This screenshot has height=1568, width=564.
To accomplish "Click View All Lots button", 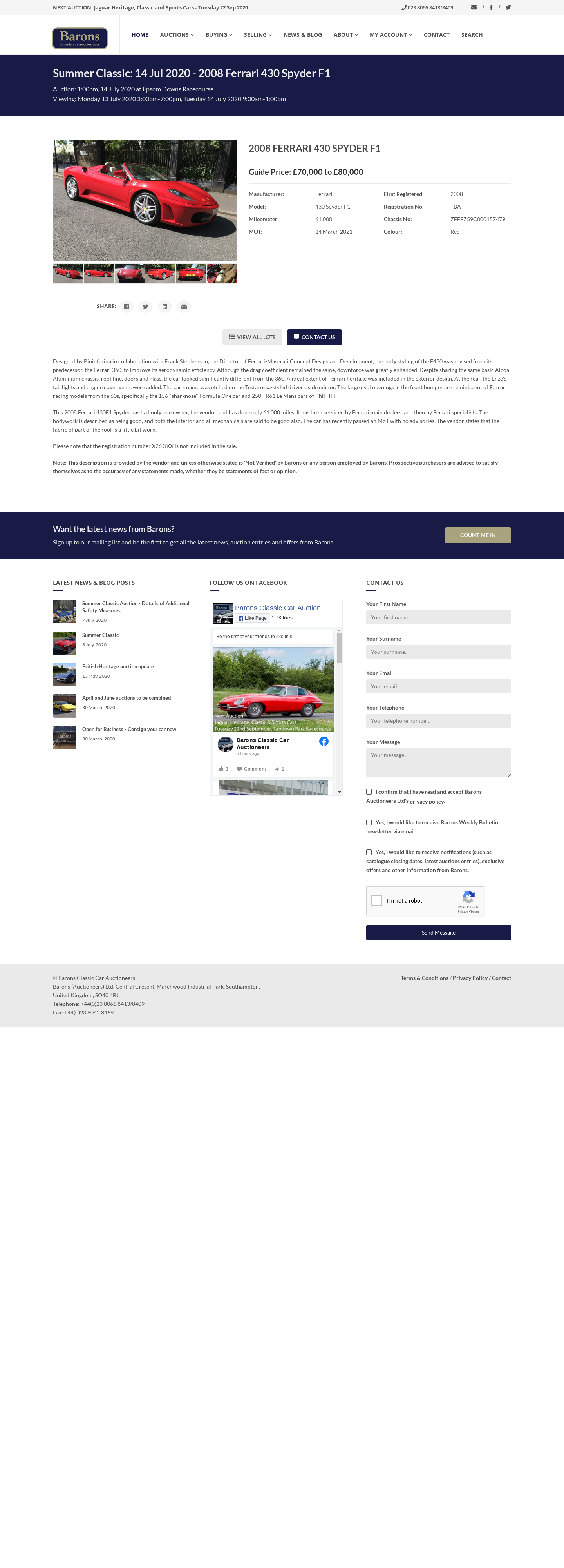I will click(x=252, y=337).
